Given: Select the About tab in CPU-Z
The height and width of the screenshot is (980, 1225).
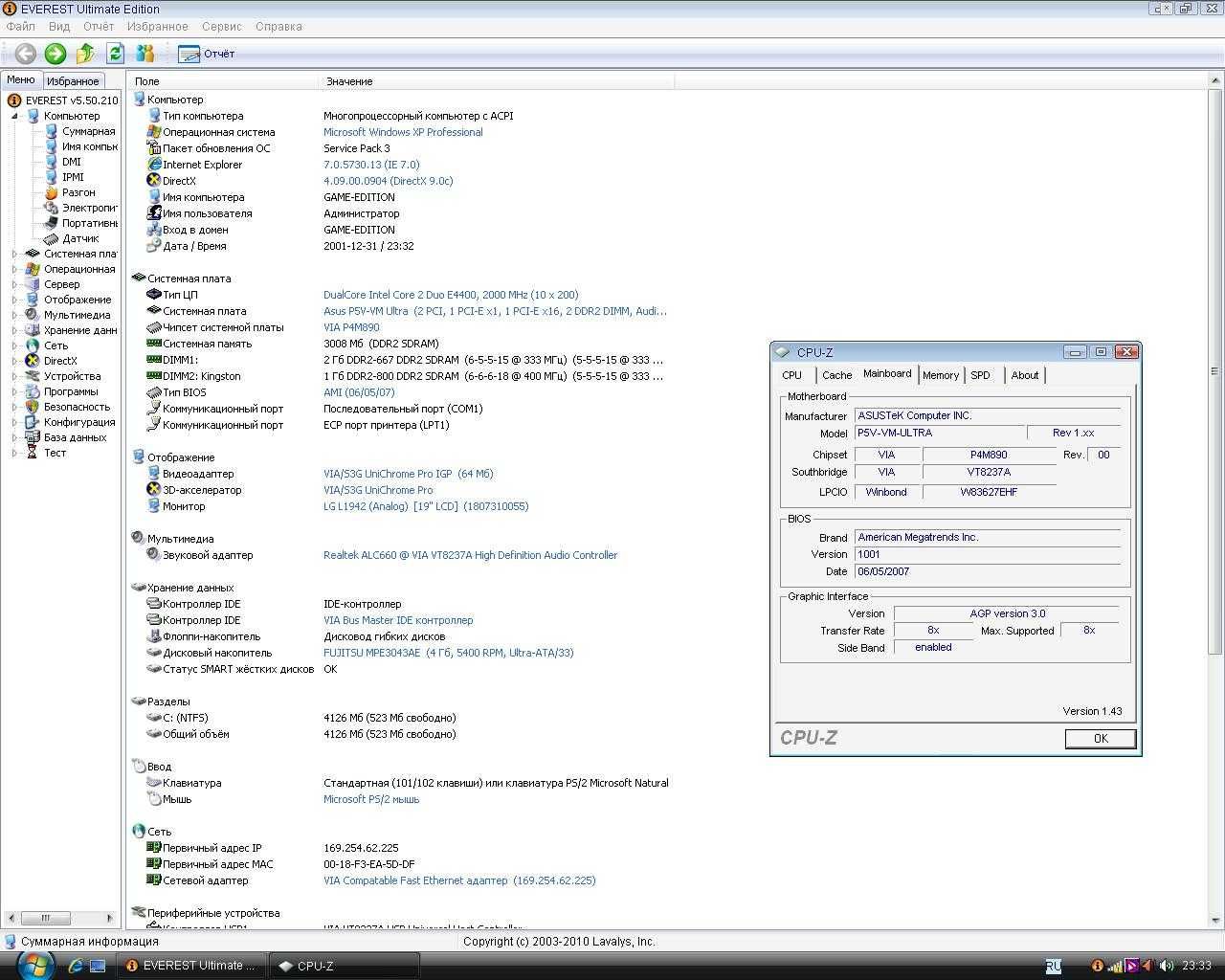Looking at the screenshot, I should [1025, 375].
